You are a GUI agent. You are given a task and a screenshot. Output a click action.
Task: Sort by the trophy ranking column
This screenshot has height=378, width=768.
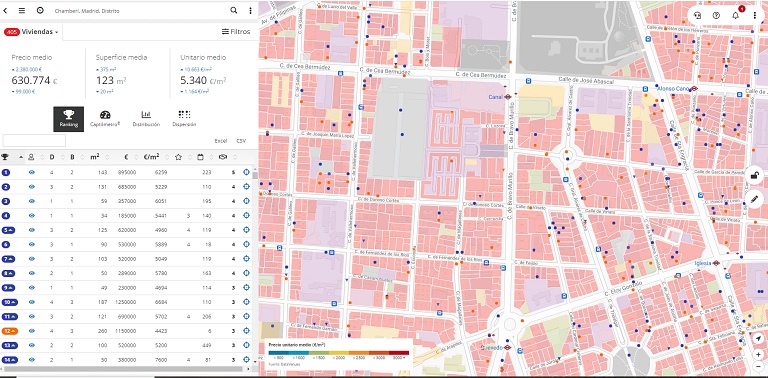tap(5, 157)
